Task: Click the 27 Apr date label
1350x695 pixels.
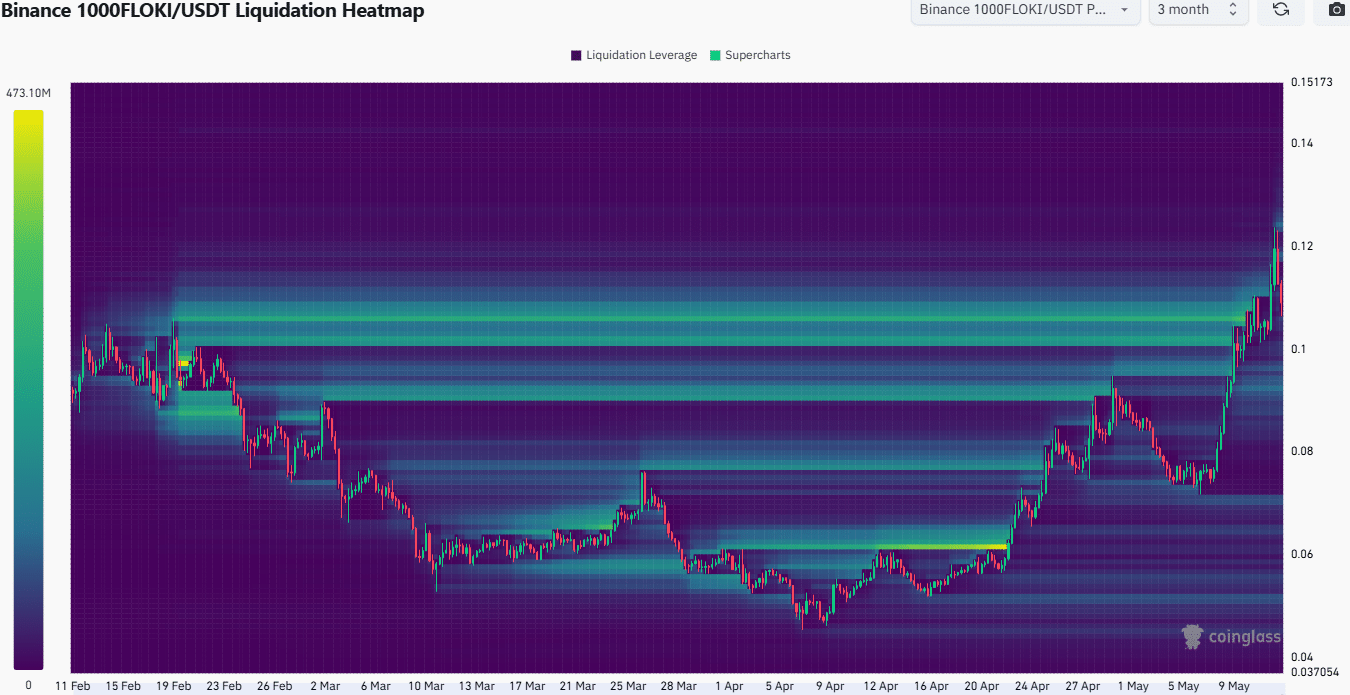Action: click(1083, 686)
